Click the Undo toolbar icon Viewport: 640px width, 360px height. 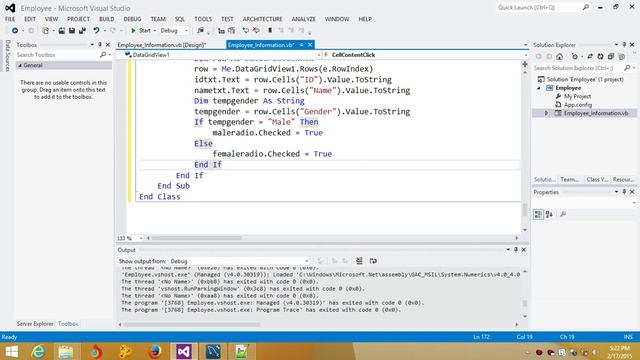(96, 31)
